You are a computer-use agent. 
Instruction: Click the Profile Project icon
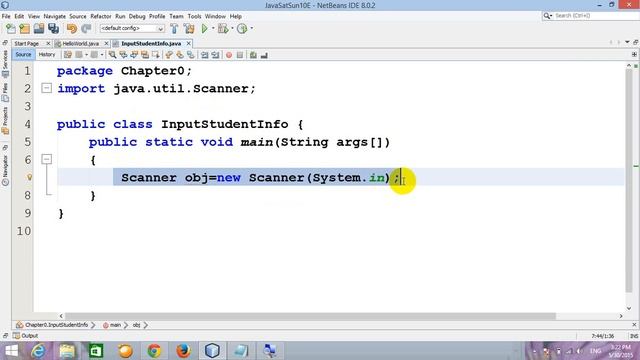[x=242, y=29]
